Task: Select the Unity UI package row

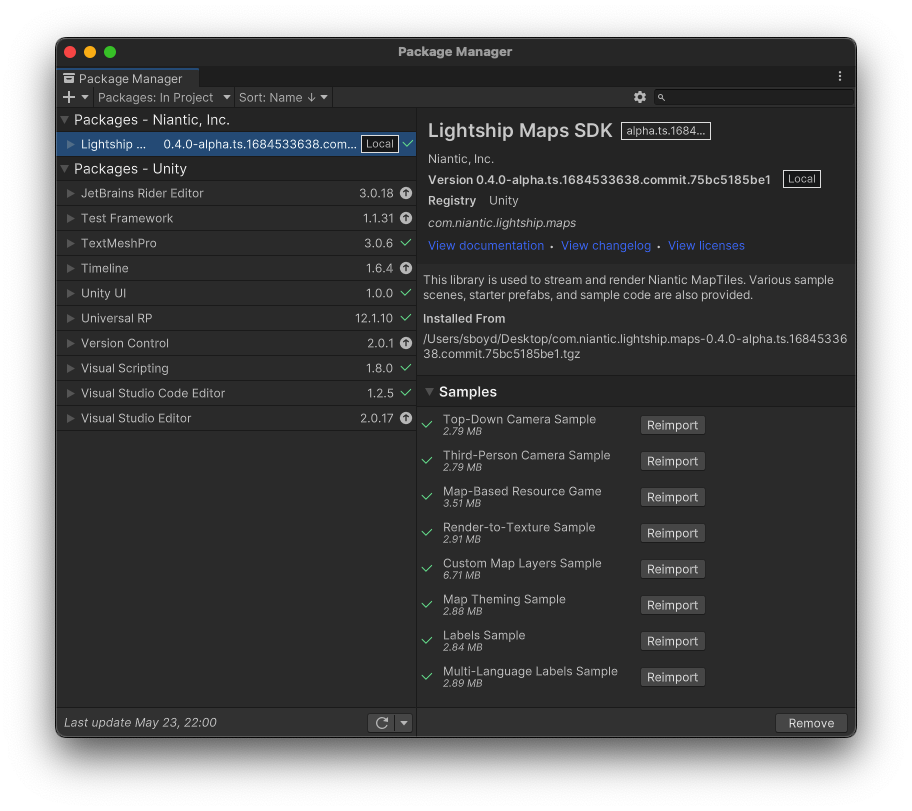Action: tap(236, 293)
